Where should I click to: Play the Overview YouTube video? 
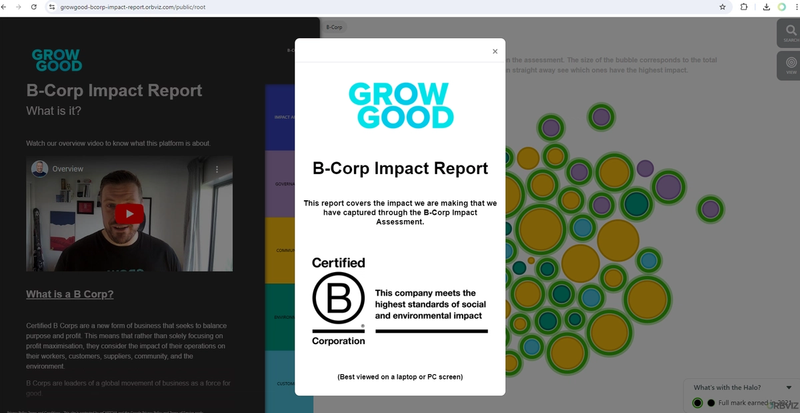[129, 214]
